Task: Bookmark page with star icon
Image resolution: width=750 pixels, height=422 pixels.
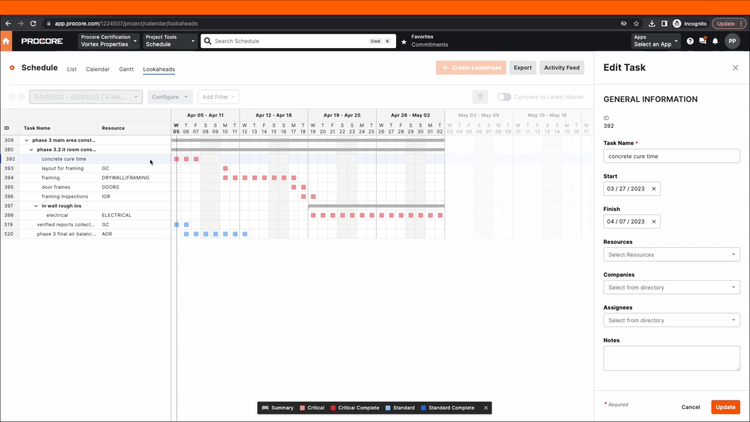Action: pyautogui.click(x=636, y=23)
